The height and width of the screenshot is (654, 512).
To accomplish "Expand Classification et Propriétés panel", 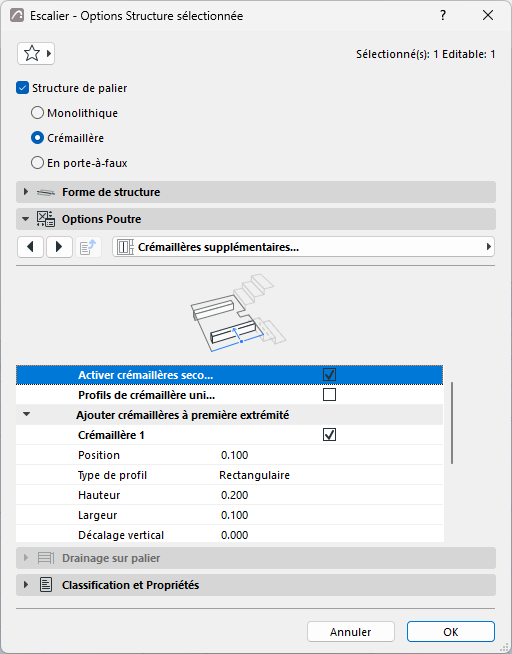I will (x=26, y=585).
